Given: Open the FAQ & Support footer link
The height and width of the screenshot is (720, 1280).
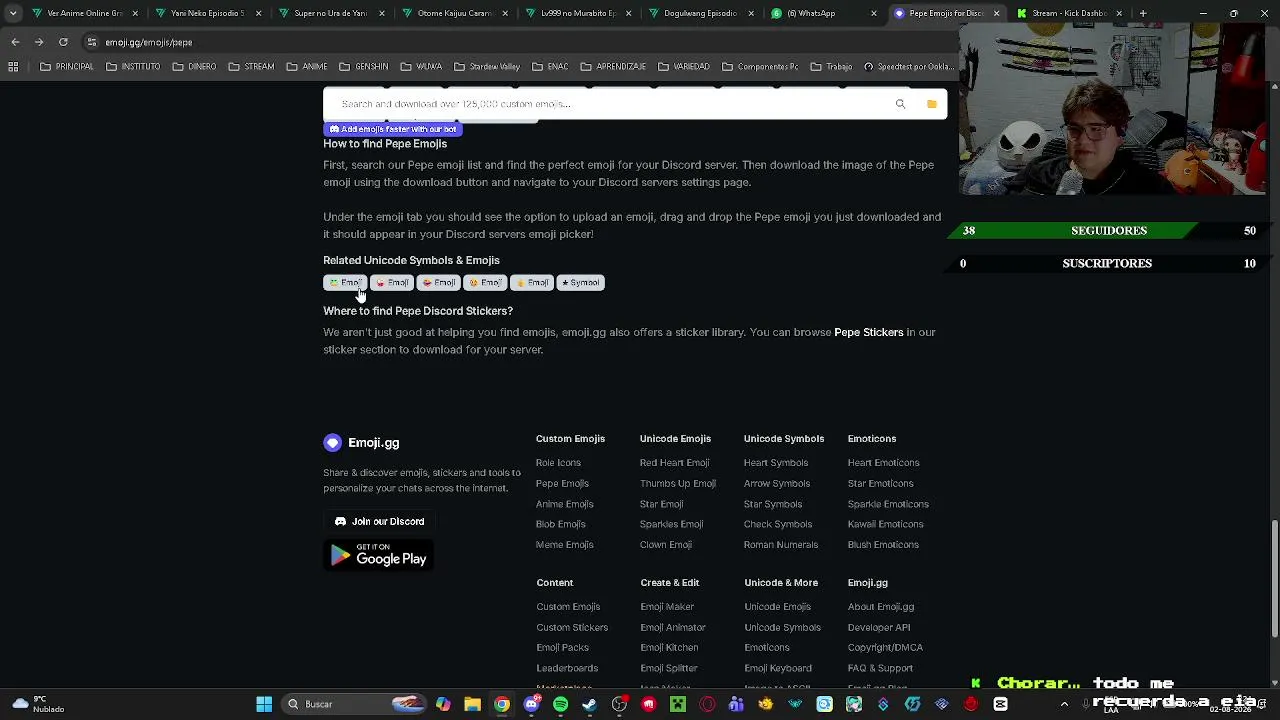Looking at the screenshot, I should point(880,668).
